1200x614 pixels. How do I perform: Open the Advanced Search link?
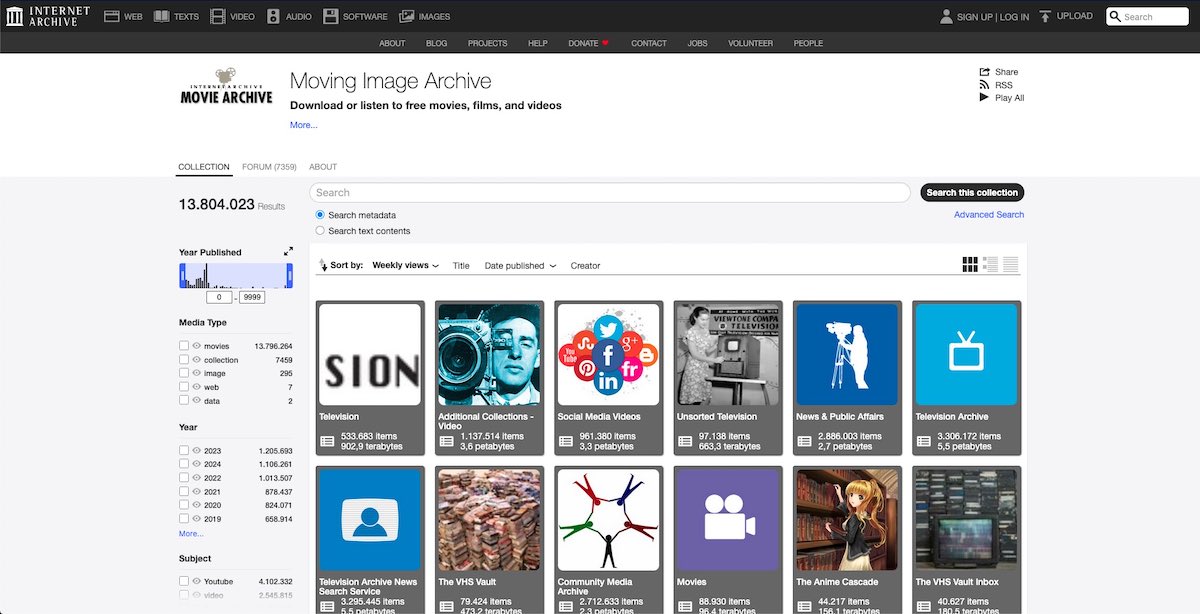pyautogui.click(x=989, y=215)
